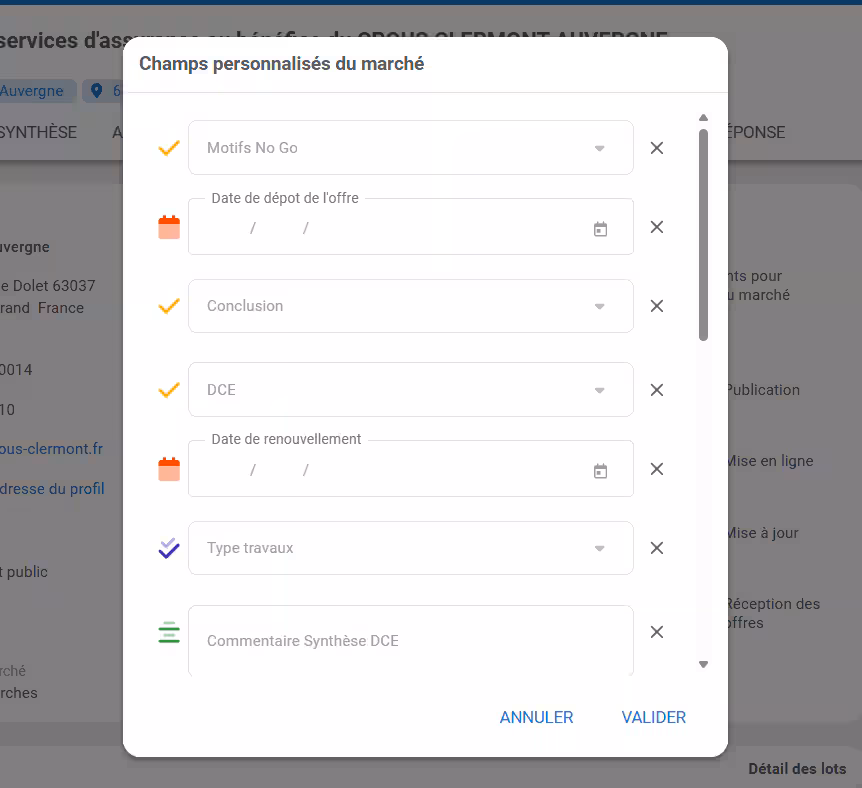Remove the Motifs No Go field
The width and height of the screenshot is (862, 788).
pyautogui.click(x=657, y=148)
